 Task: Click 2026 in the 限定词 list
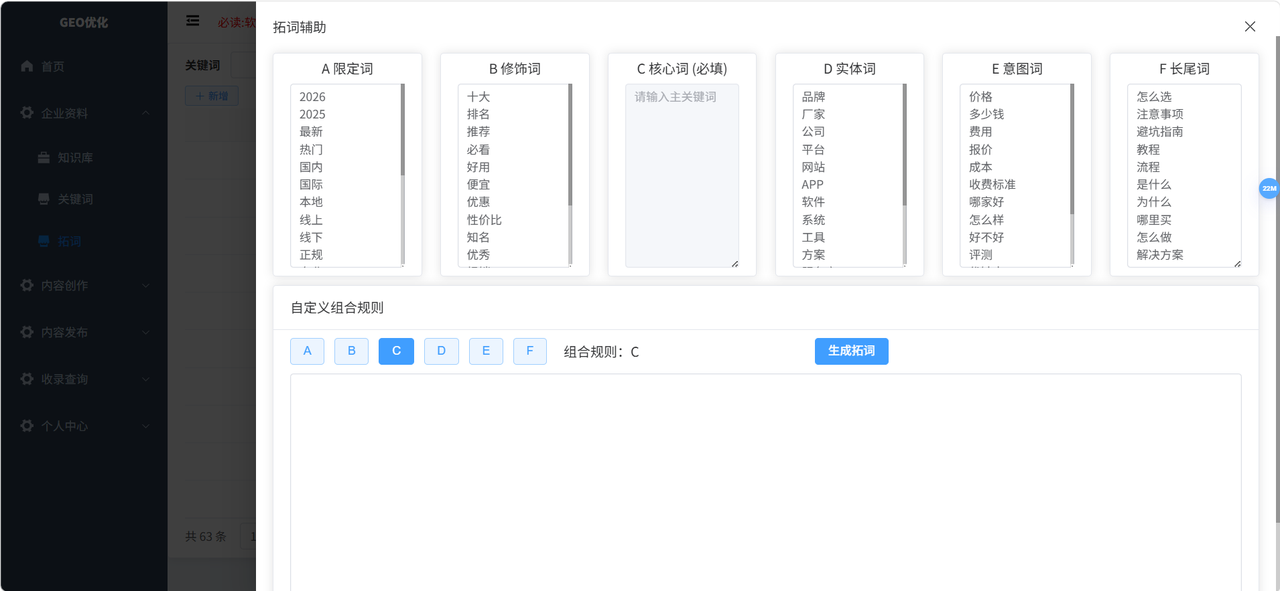[x=312, y=97]
